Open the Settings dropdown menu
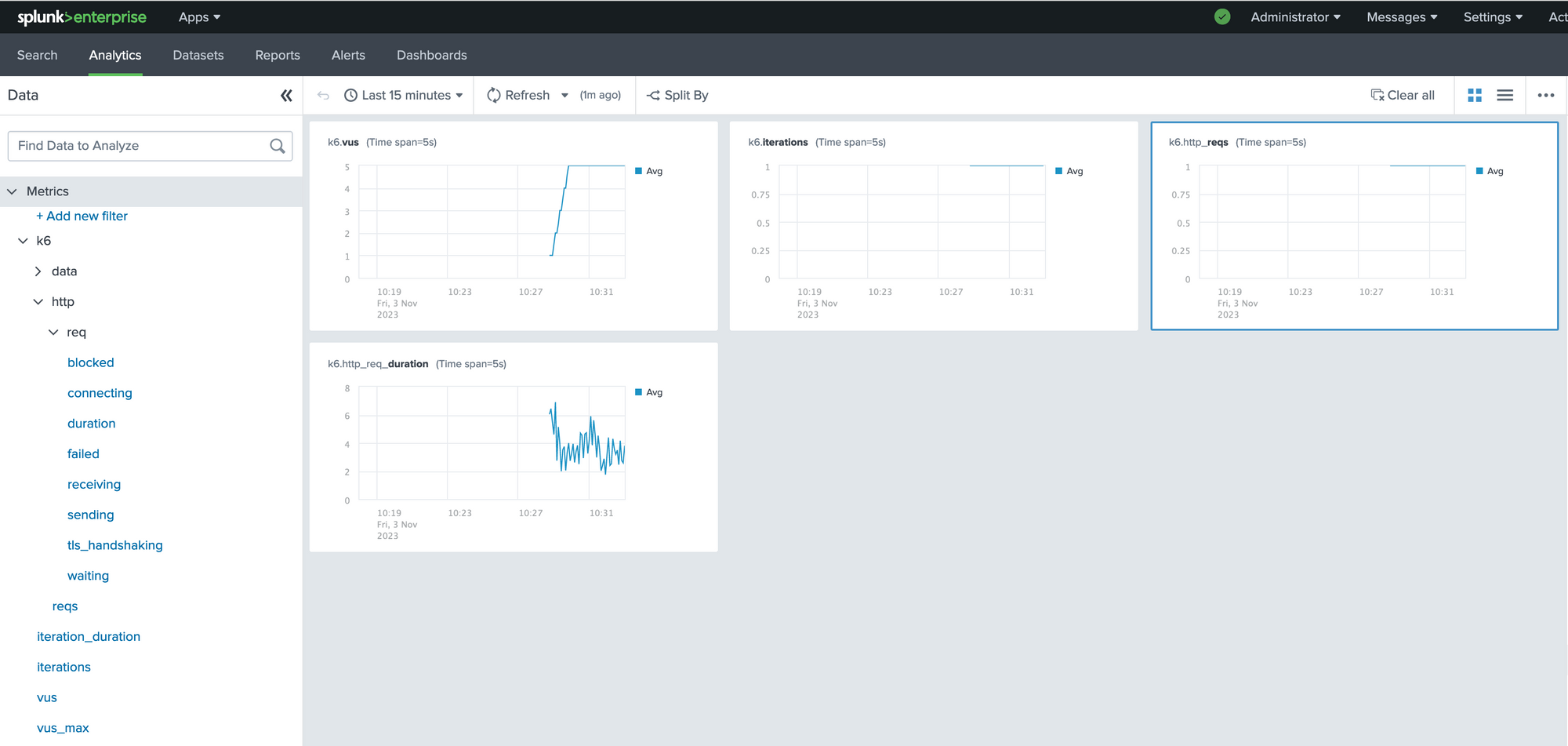 tap(1493, 17)
